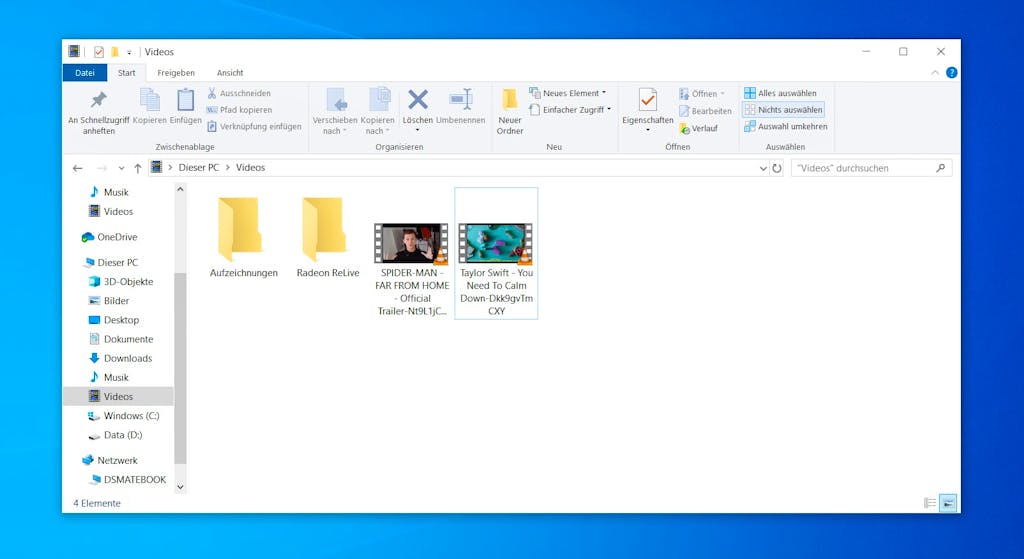
Task: Go up one folder level
Action: tap(138, 168)
